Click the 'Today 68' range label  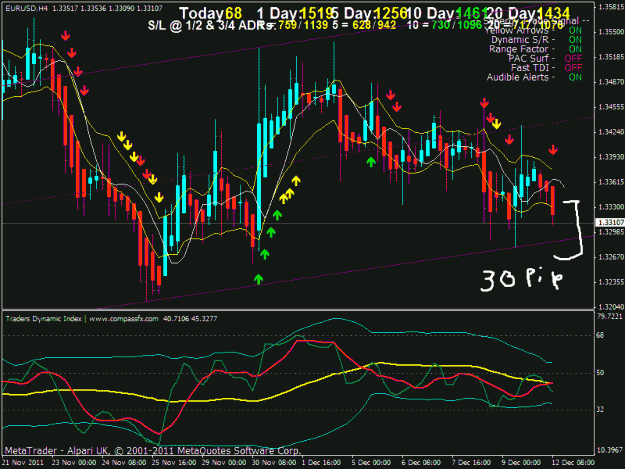(210, 14)
